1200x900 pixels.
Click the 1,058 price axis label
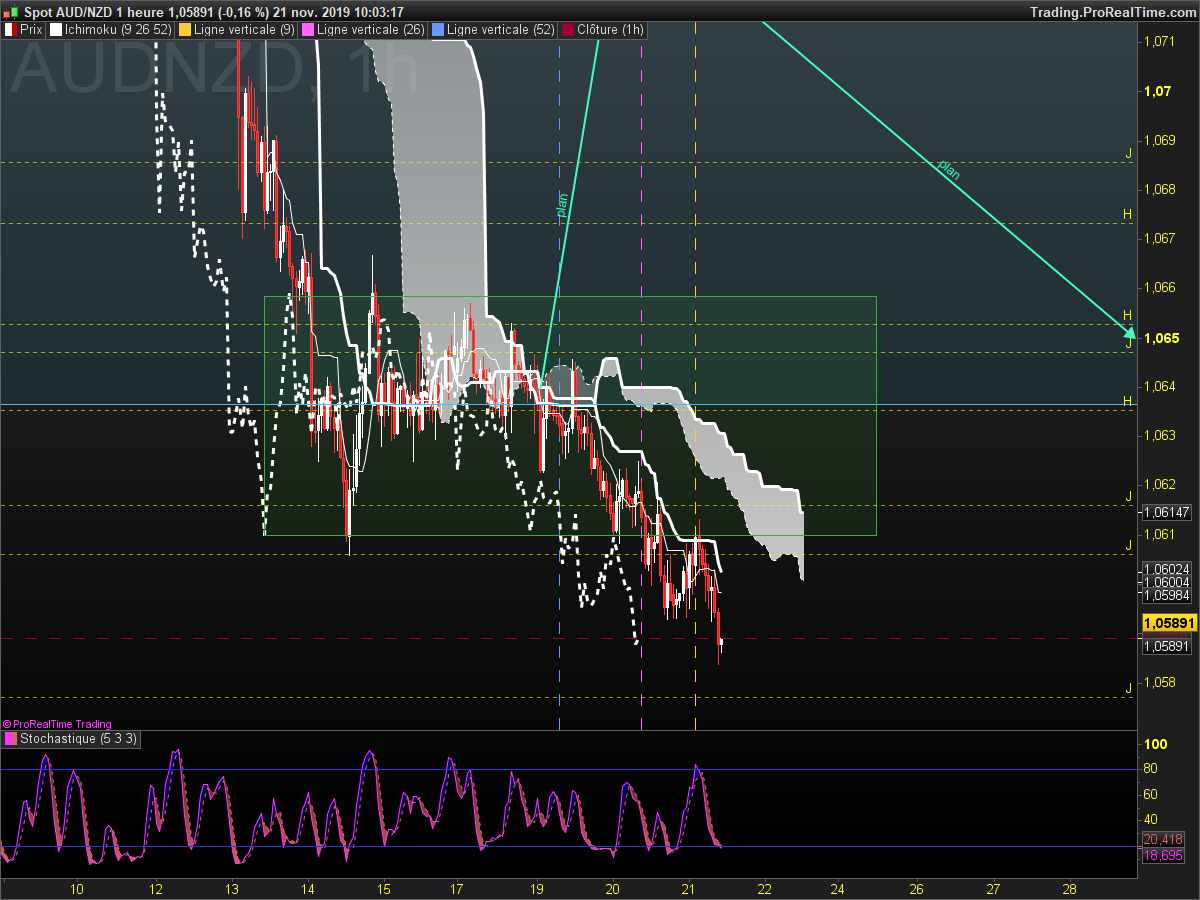1159,683
